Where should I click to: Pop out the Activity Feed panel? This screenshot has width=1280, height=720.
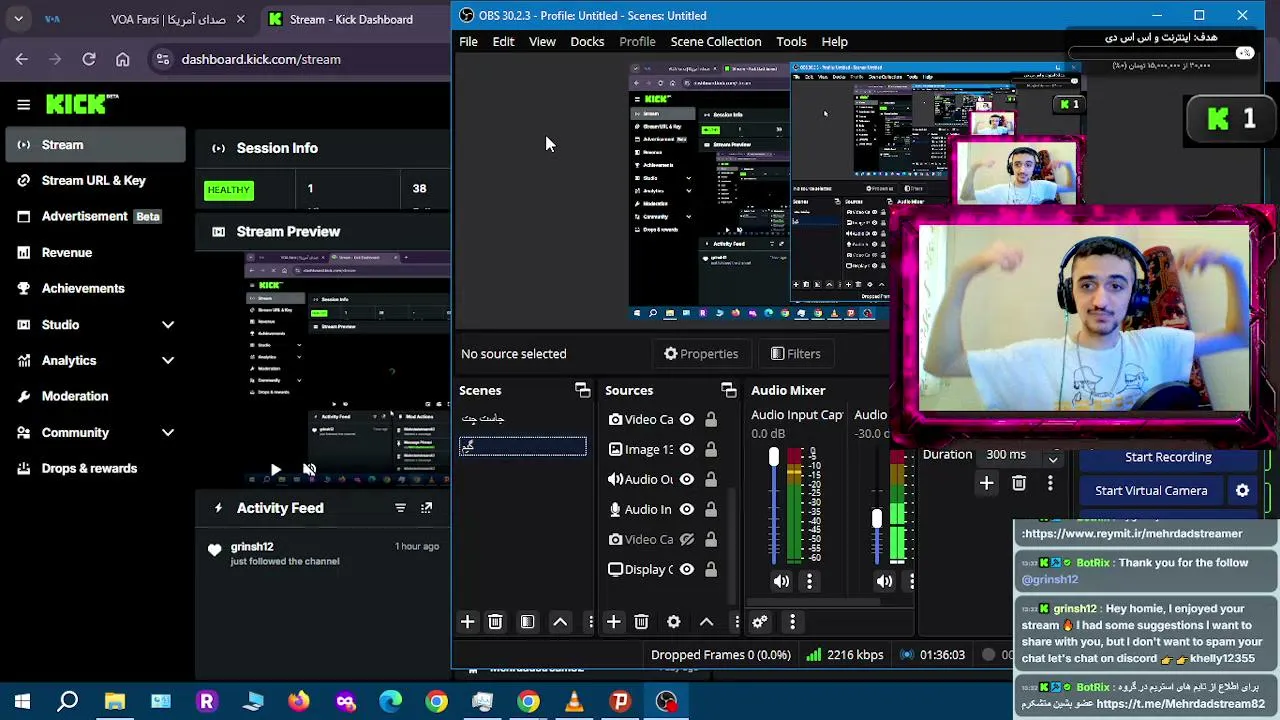pos(426,508)
